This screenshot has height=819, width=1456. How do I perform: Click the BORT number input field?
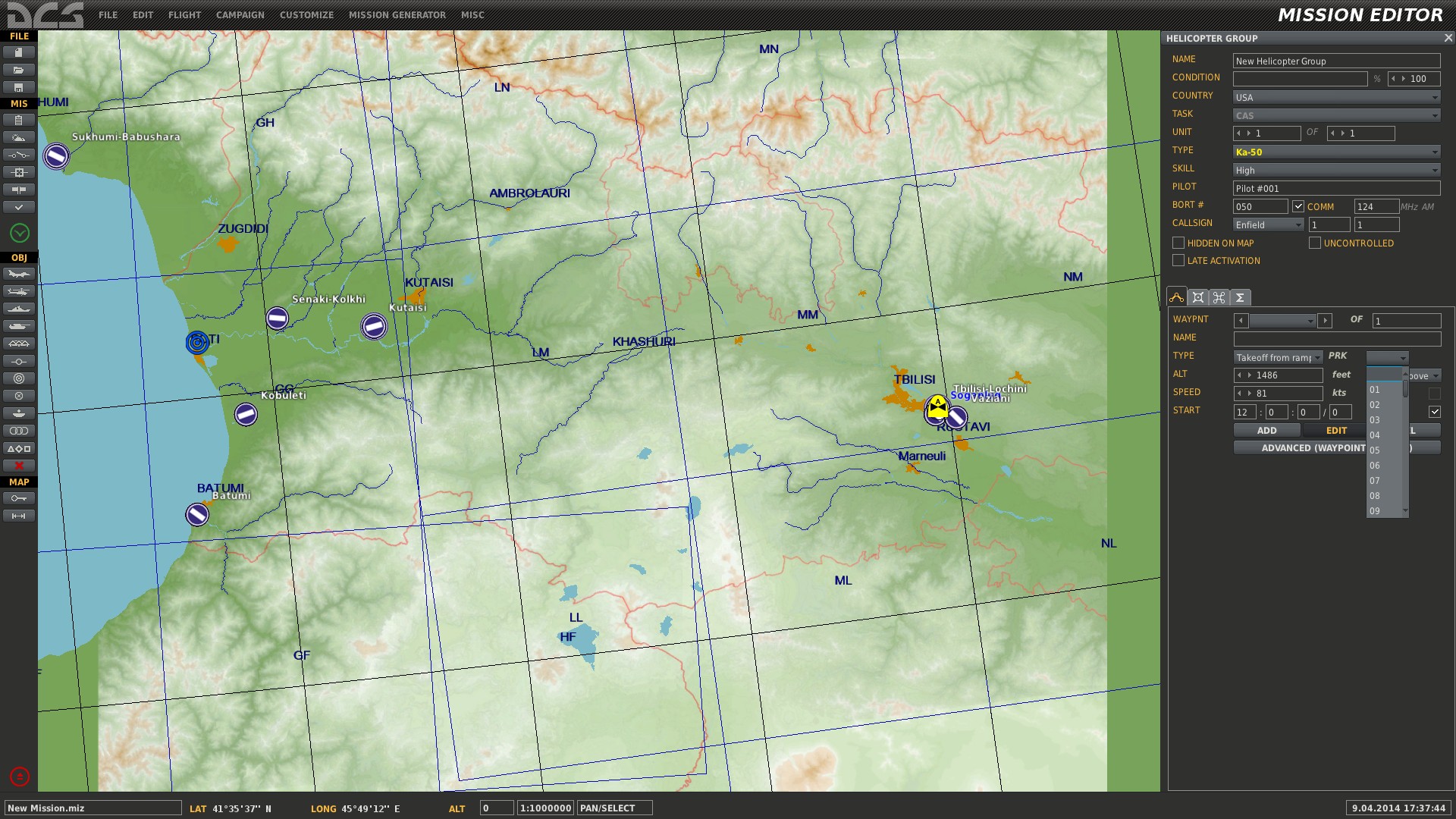coord(1260,206)
